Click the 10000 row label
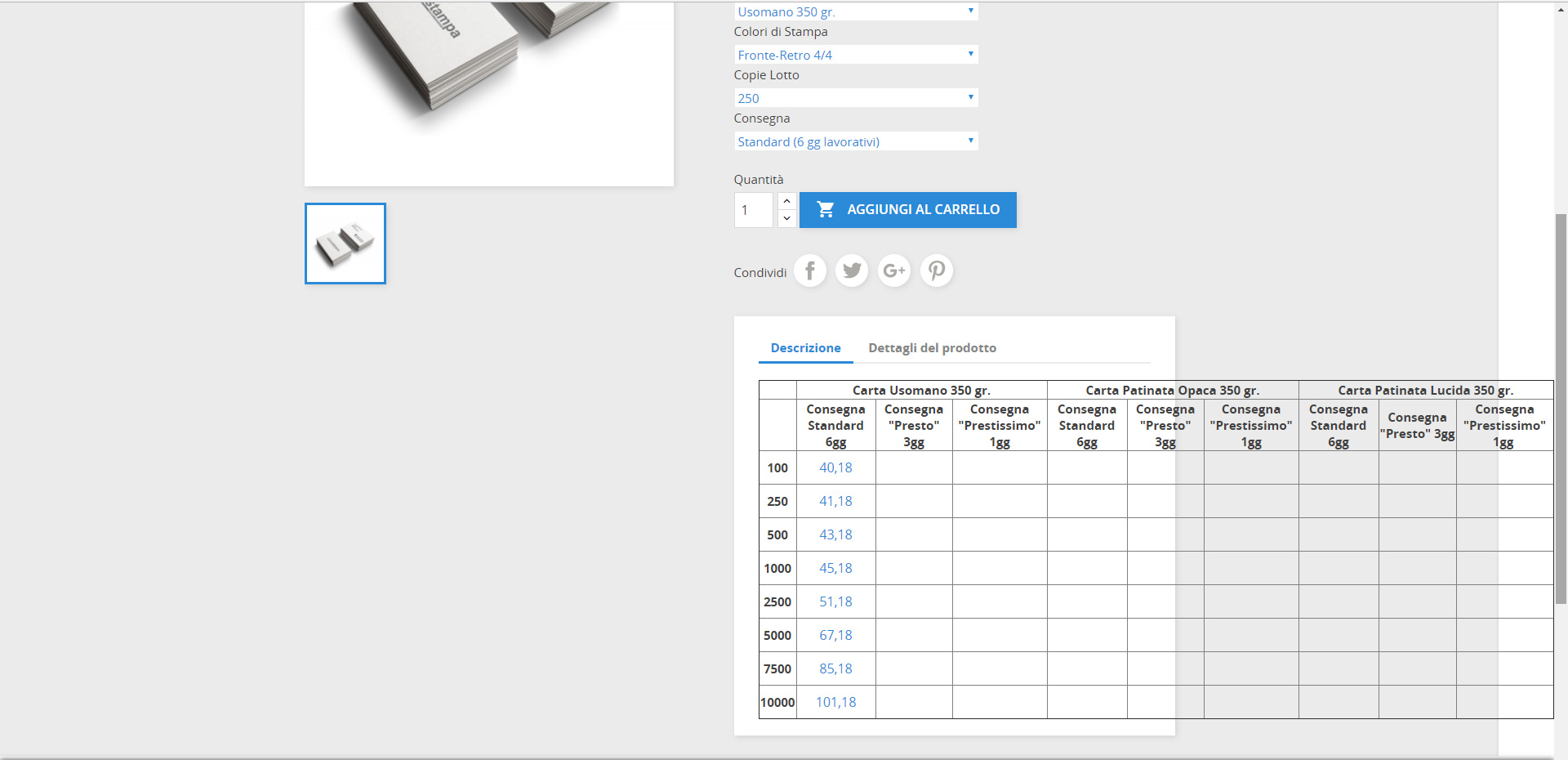 tap(777, 703)
